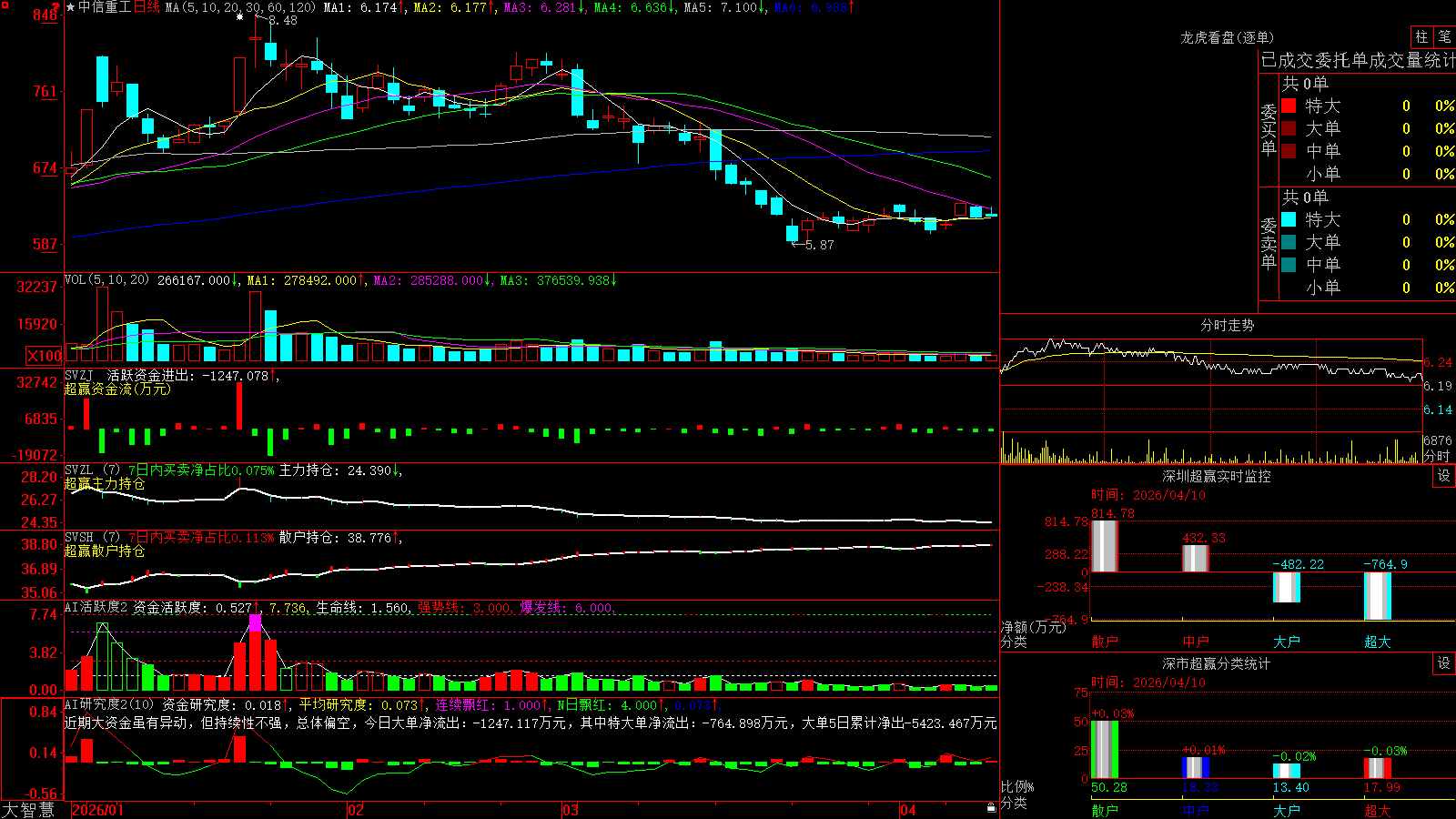Click 时间: 2026/04/10 in 深圳超赢实时监控
Screen dimensions: 1456x819
[x=1148, y=495]
